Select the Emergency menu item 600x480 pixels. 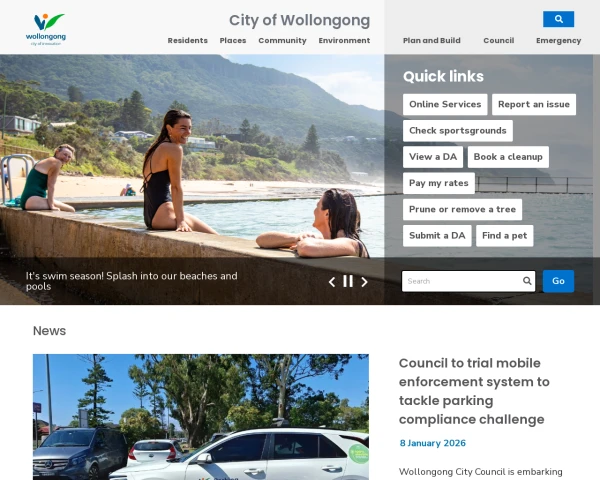coord(558,41)
